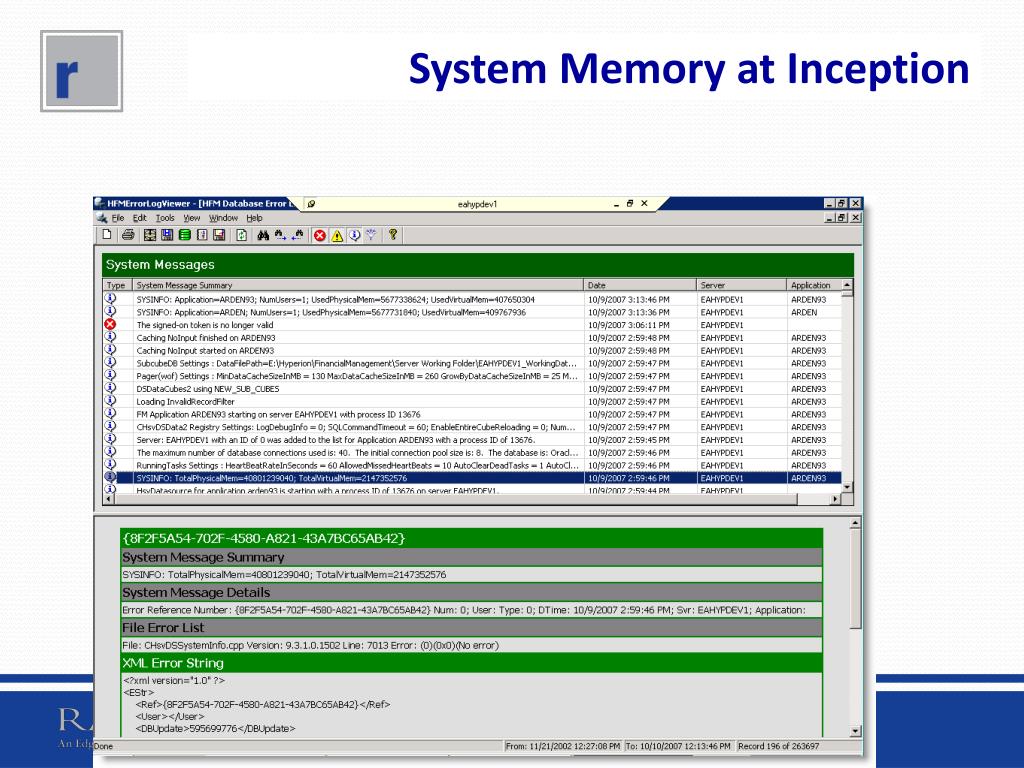
Task: Toggle the blue information filter icon
Action: click(355, 235)
